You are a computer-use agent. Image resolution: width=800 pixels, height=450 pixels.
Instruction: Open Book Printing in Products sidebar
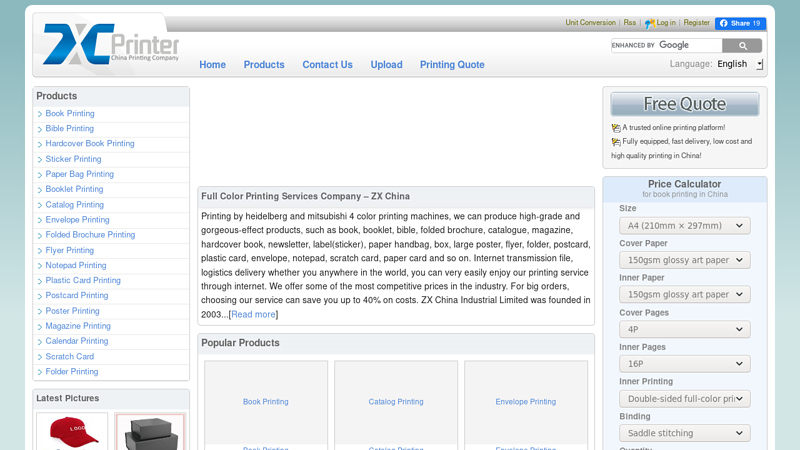(x=70, y=113)
